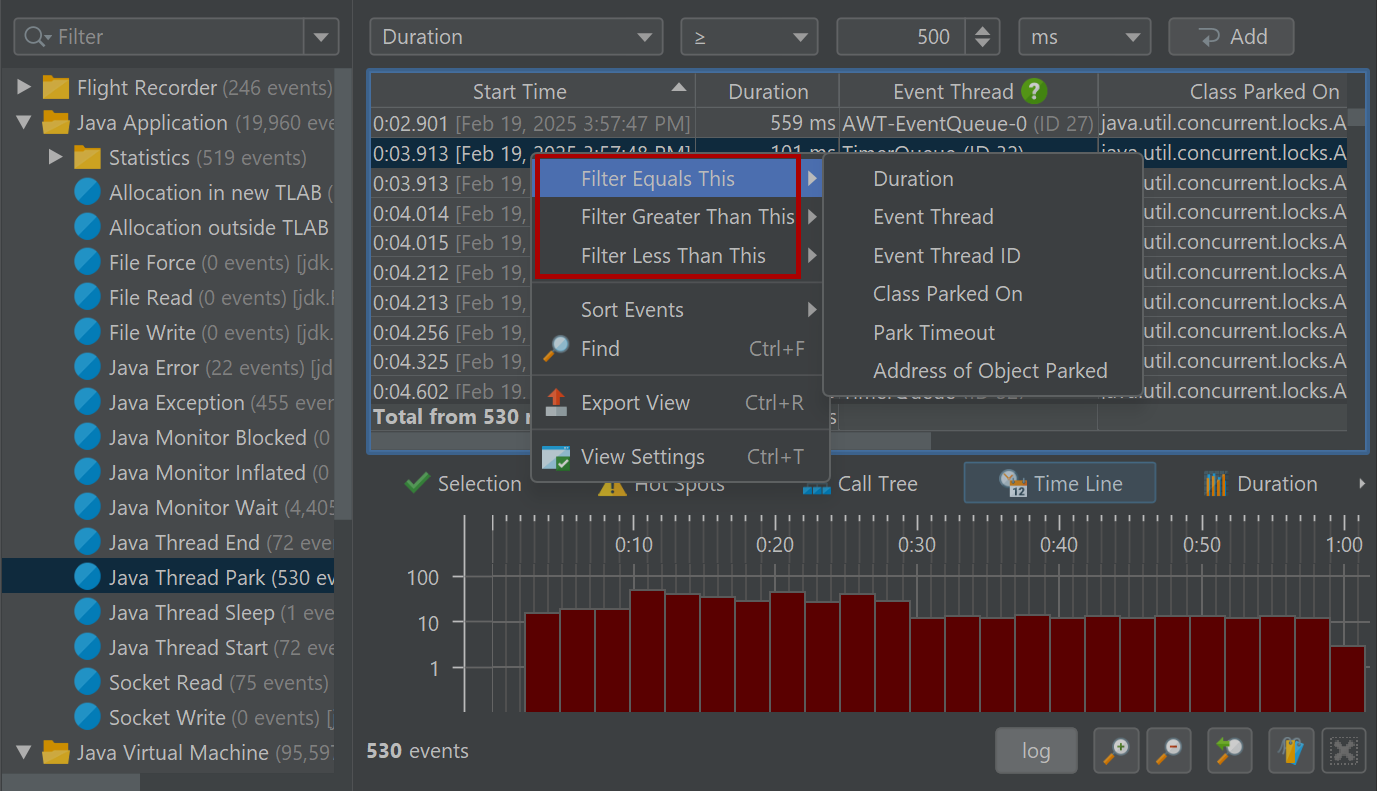Sort by the Start Time column header

coord(532,92)
